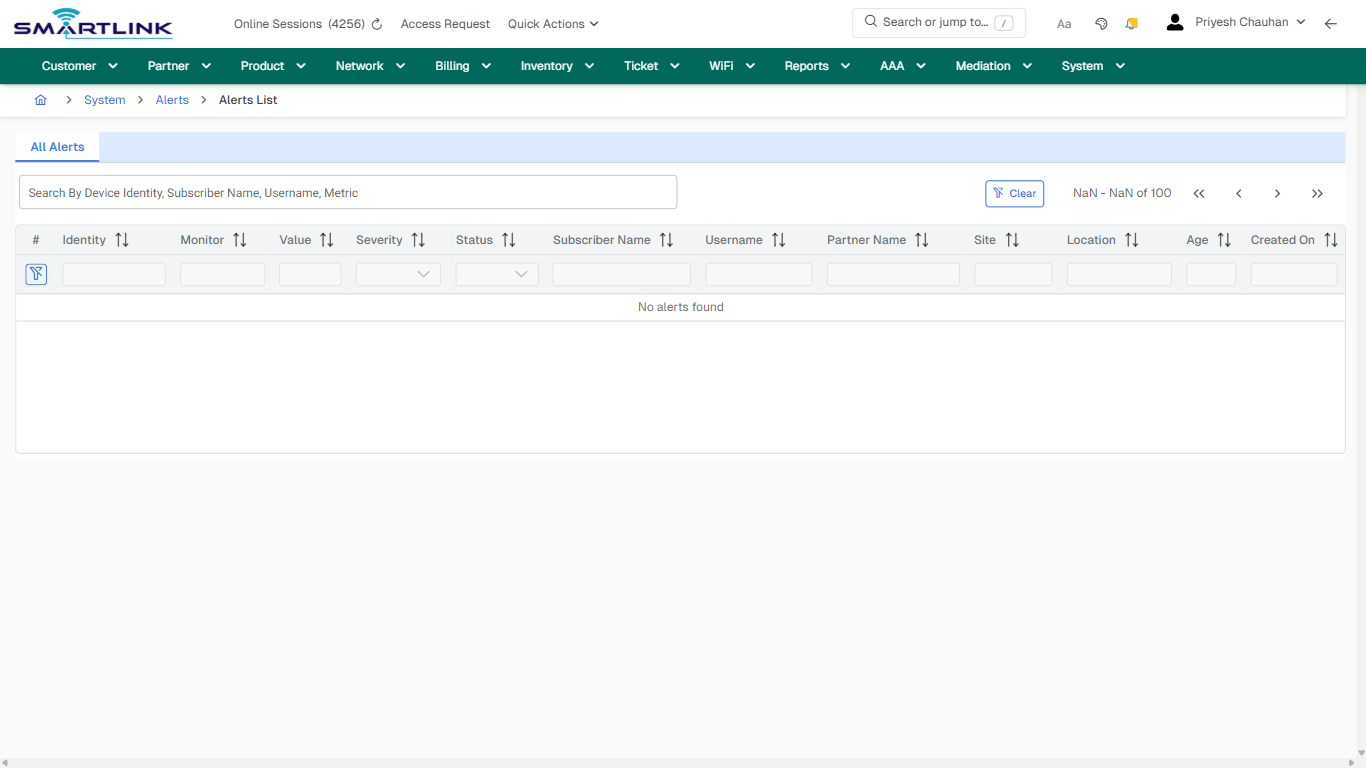Open the notifications bell icon
1366x768 pixels.
pos(1131,22)
